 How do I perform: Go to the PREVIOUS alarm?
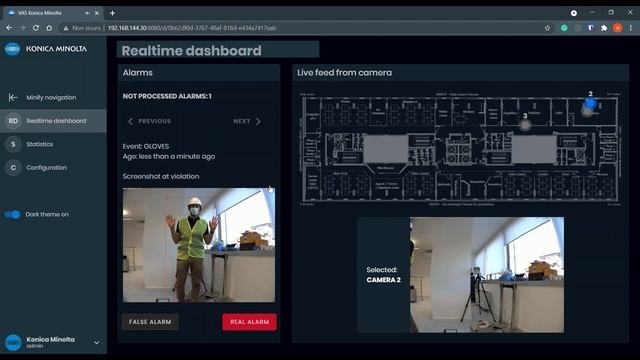coord(149,121)
